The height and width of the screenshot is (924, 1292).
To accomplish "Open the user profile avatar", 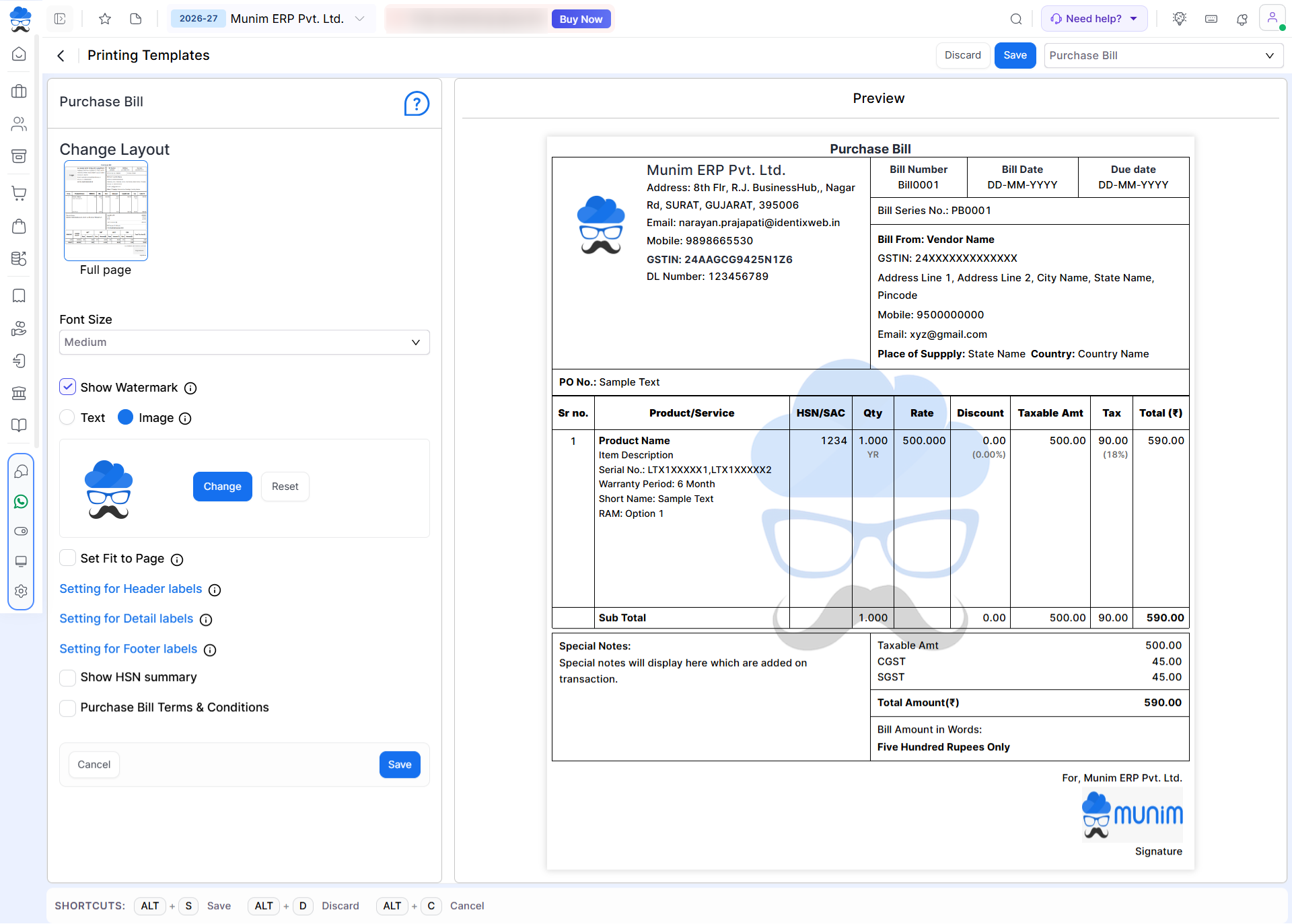I will [x=1272, y=18].
